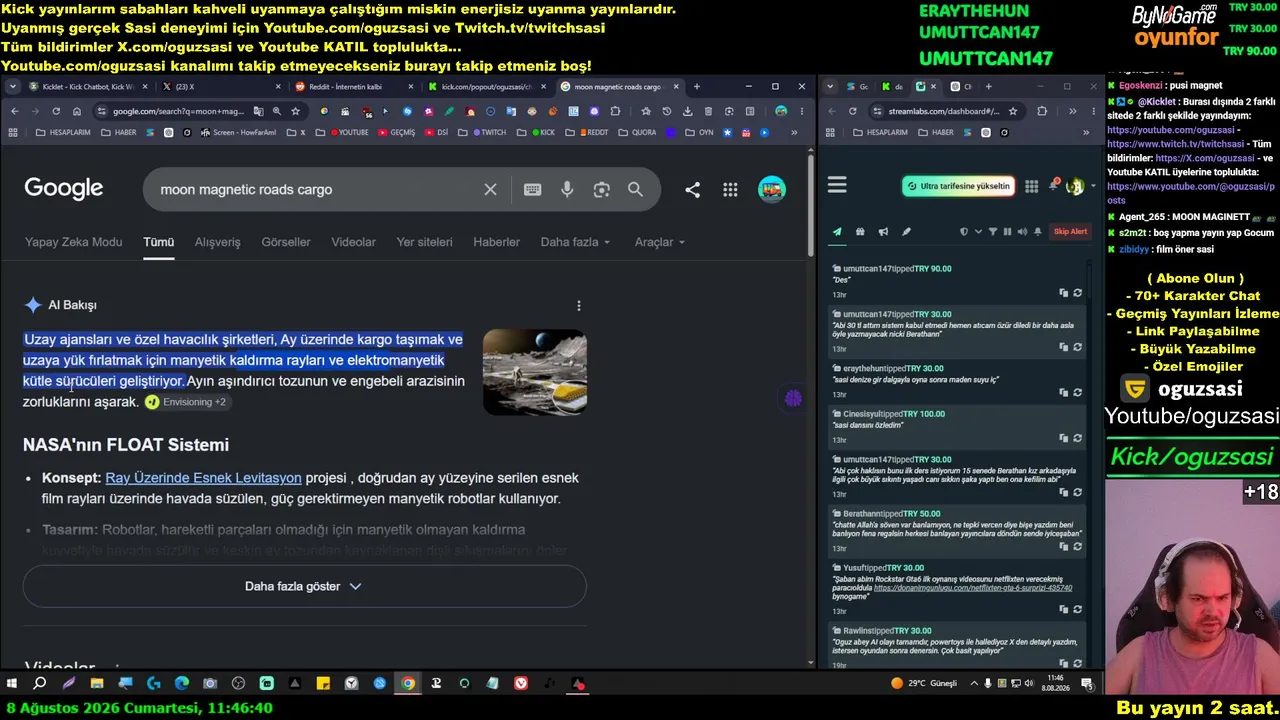The height and width of the screenshot is (720, 1280).
Task: Click the Skip Alert button
Action: pyautogui.click(x=1070, y=232)
